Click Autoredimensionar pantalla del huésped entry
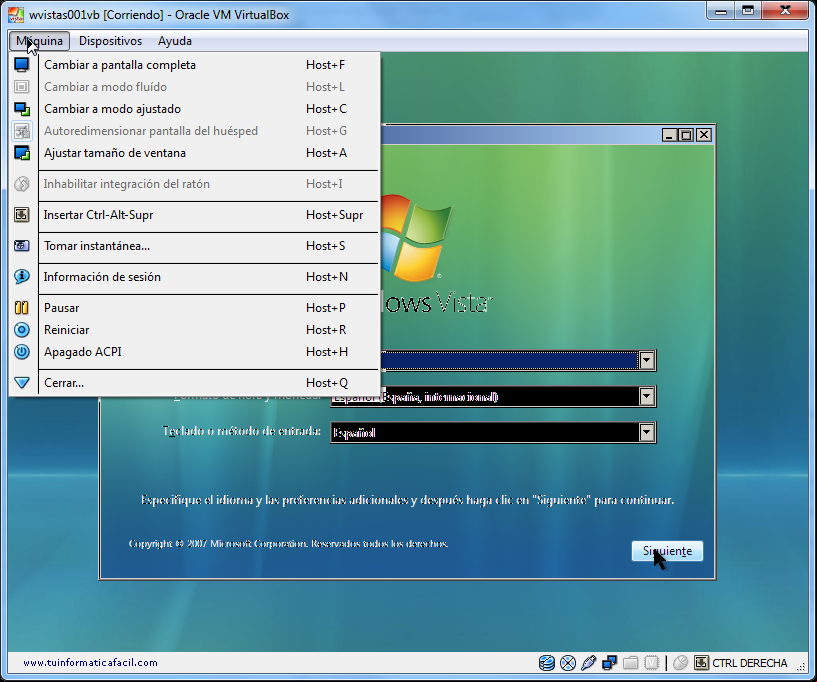 coord(195,131)
